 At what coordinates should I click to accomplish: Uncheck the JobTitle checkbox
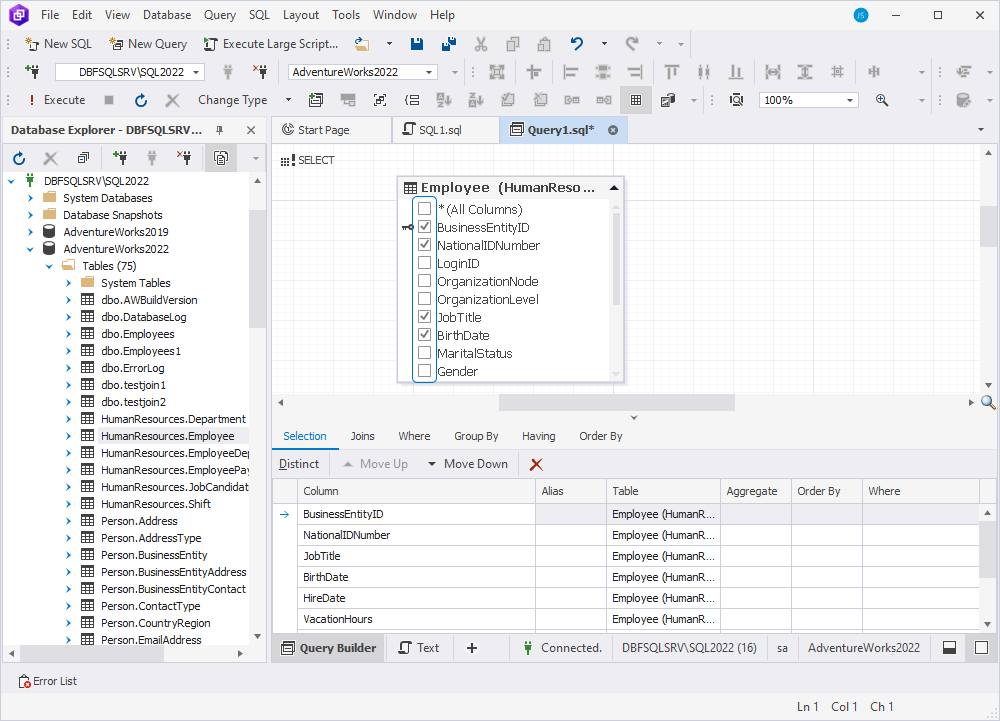[424, 317]
